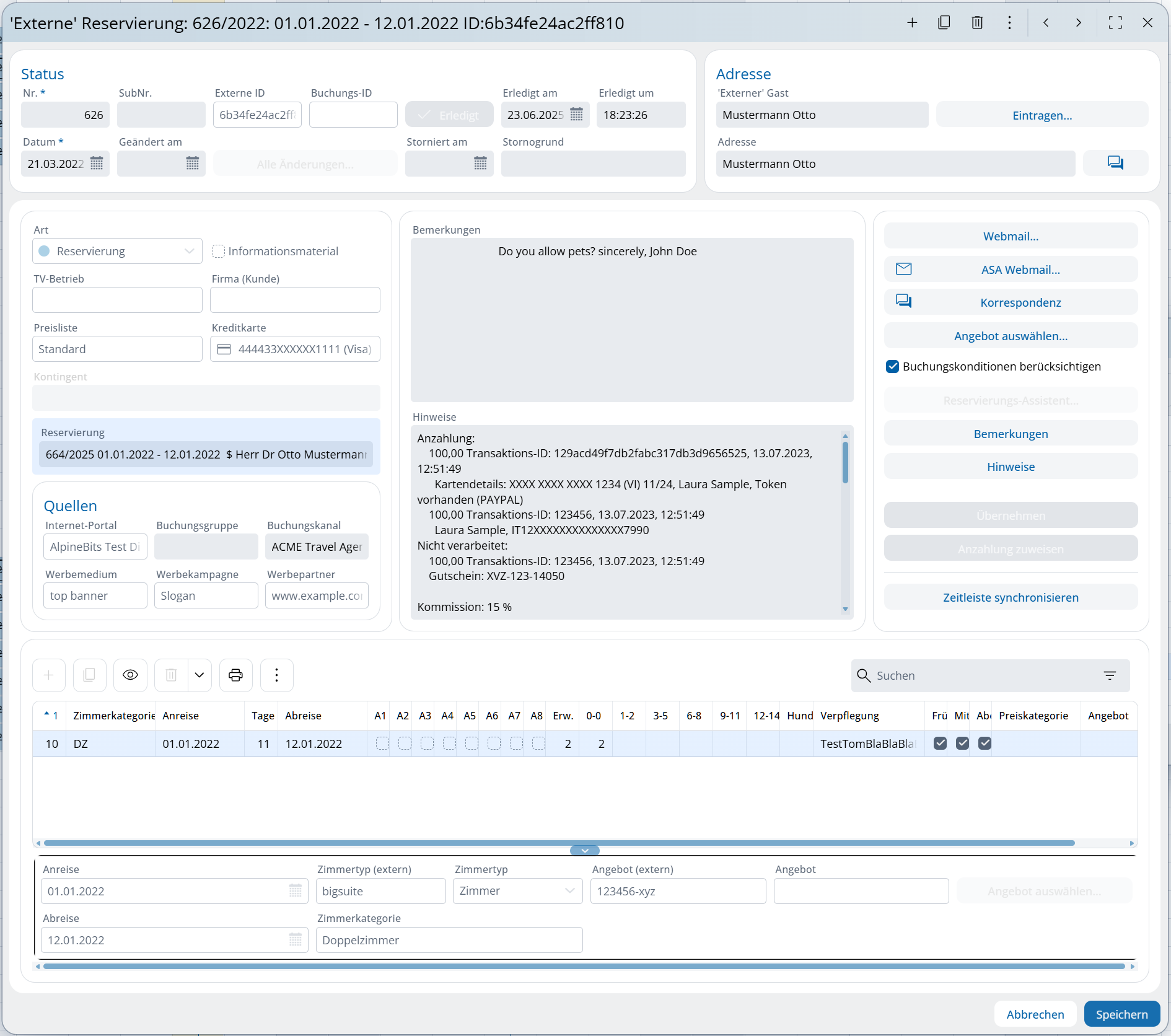Click the plus icon in title bar
Image resolution: width=1171 pixels, height=1036 pixels.
pyautogui.click(x=912, y=23)
